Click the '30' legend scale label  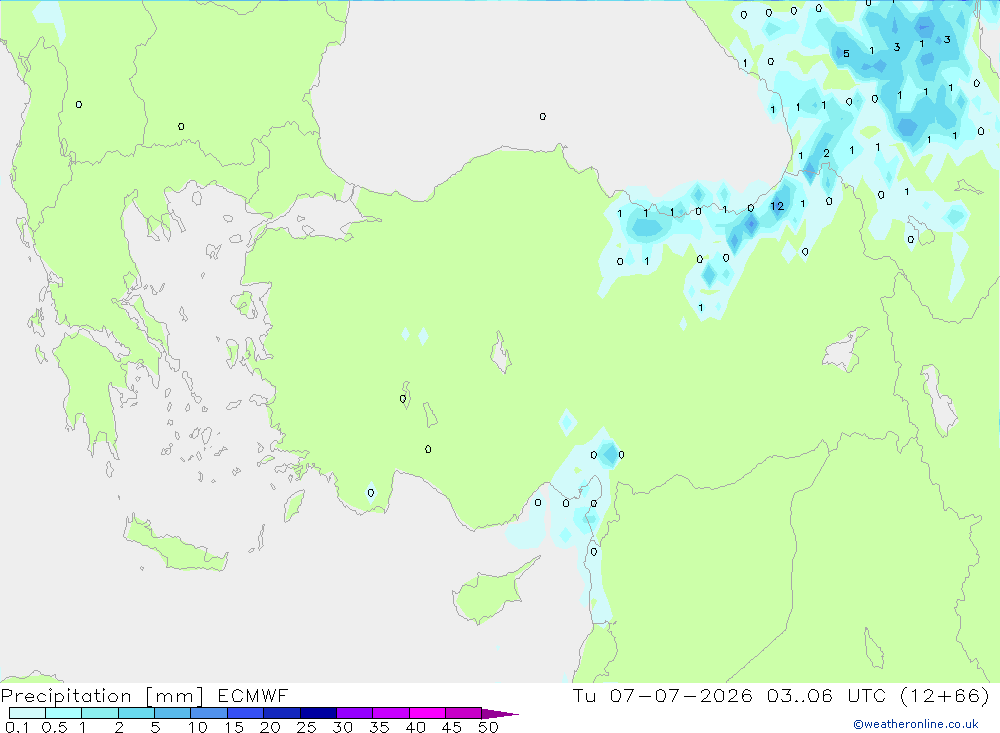pyautogui.click(x=342, y=727)
